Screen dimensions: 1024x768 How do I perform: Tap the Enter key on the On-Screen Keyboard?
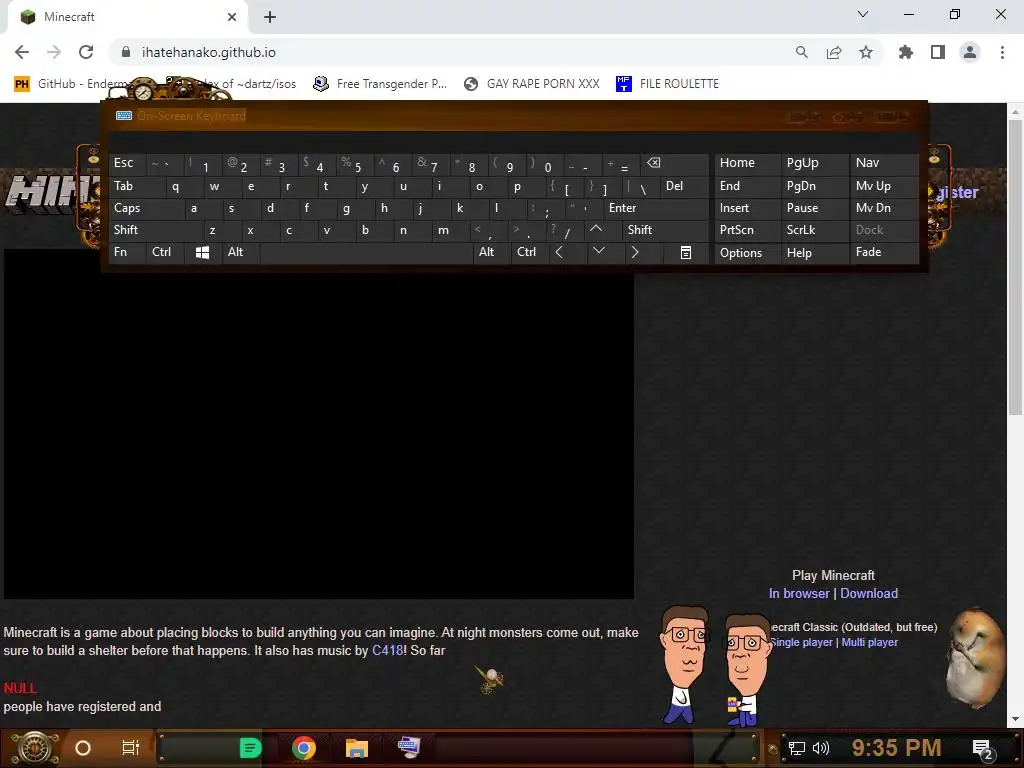(656, 208)
